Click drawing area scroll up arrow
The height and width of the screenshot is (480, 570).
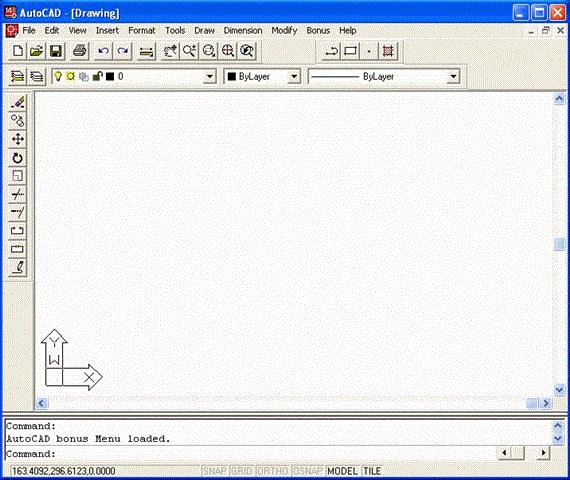[559, 99]
